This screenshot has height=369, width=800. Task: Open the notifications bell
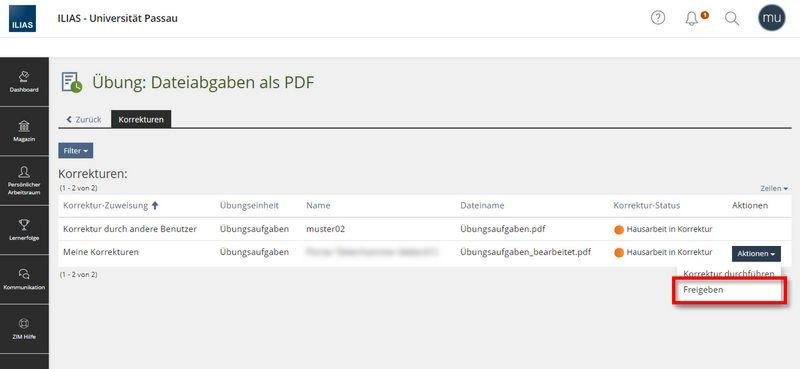tap(692, 18)
